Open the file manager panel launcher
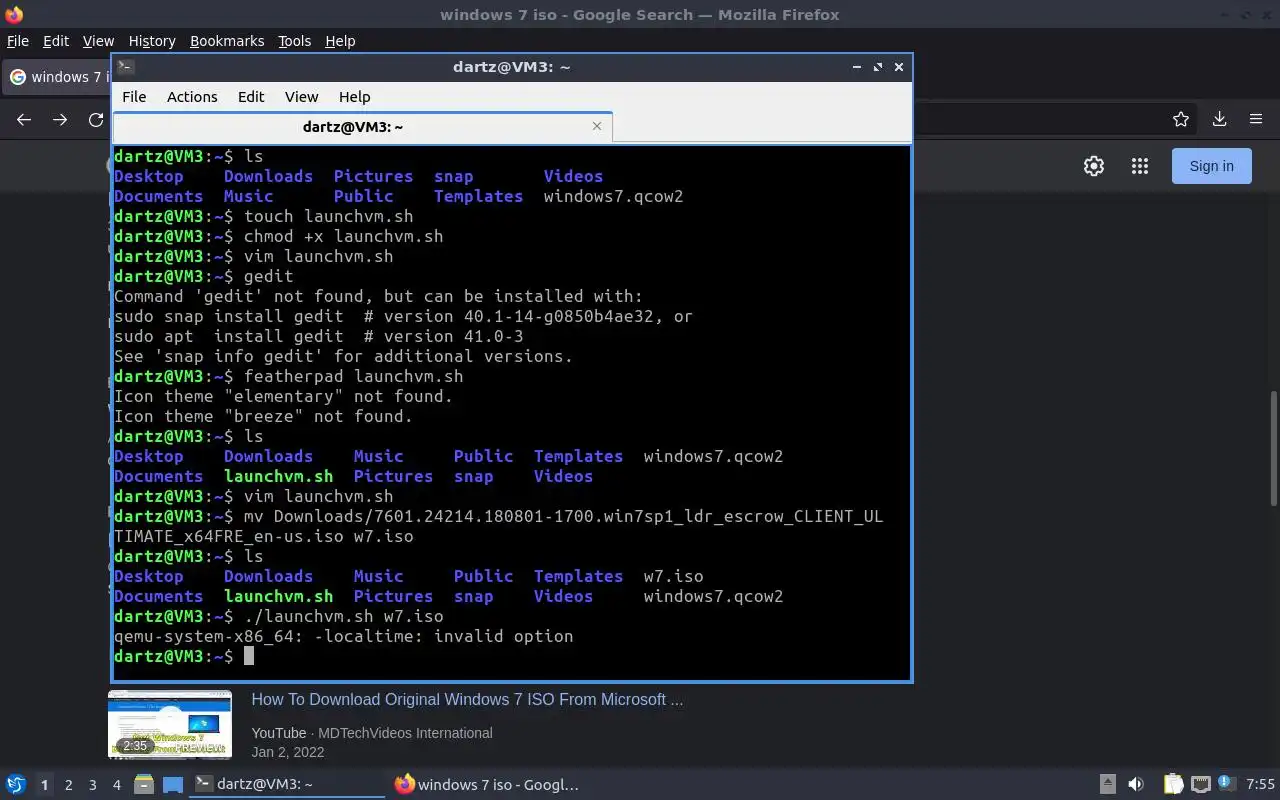 tap(143, 785)
